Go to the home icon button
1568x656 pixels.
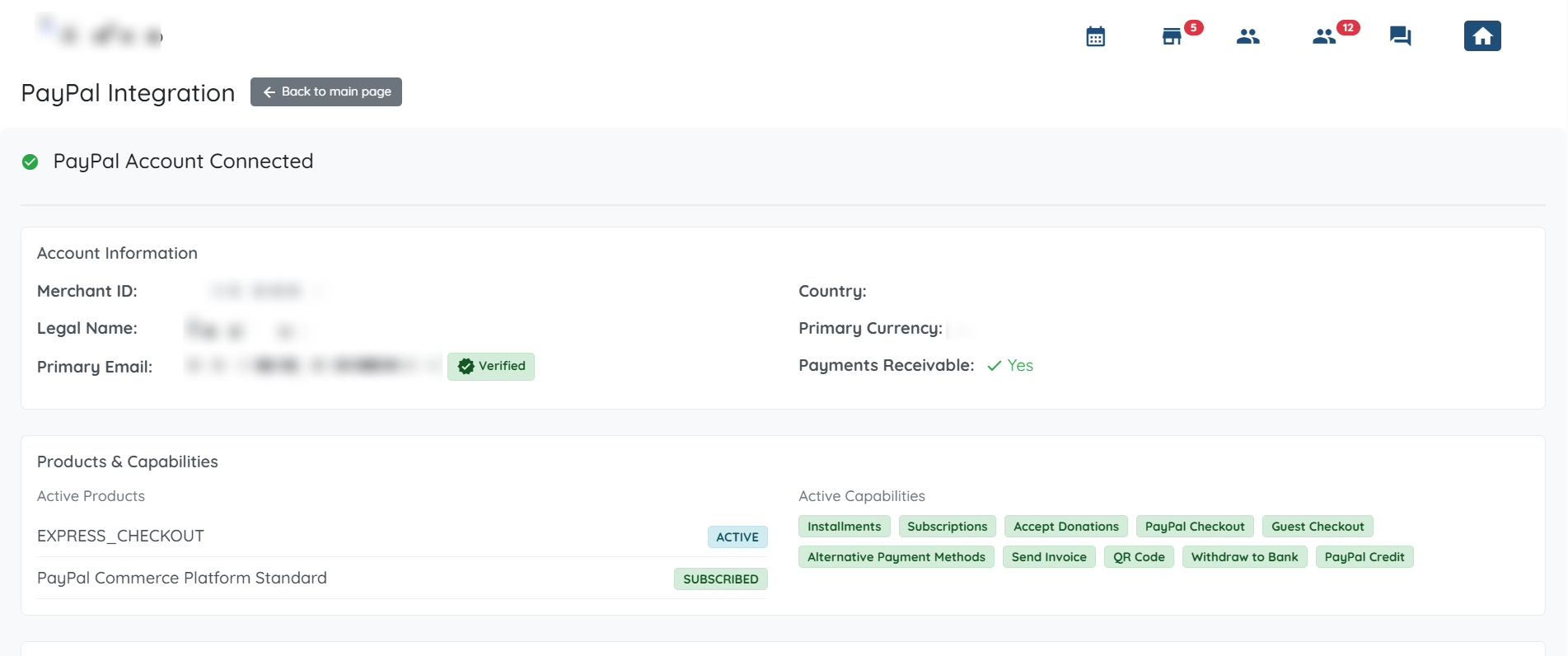pyautogui.click(x=1482, y=36)
